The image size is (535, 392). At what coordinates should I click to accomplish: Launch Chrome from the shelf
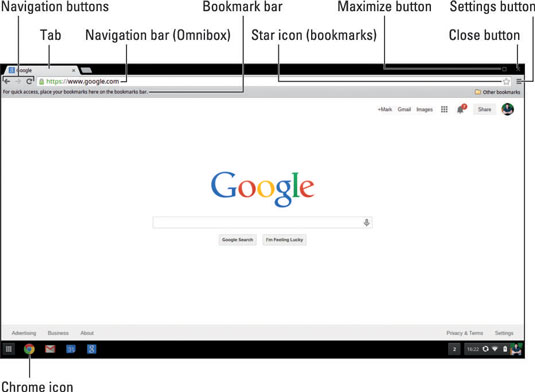coord(29,349)
